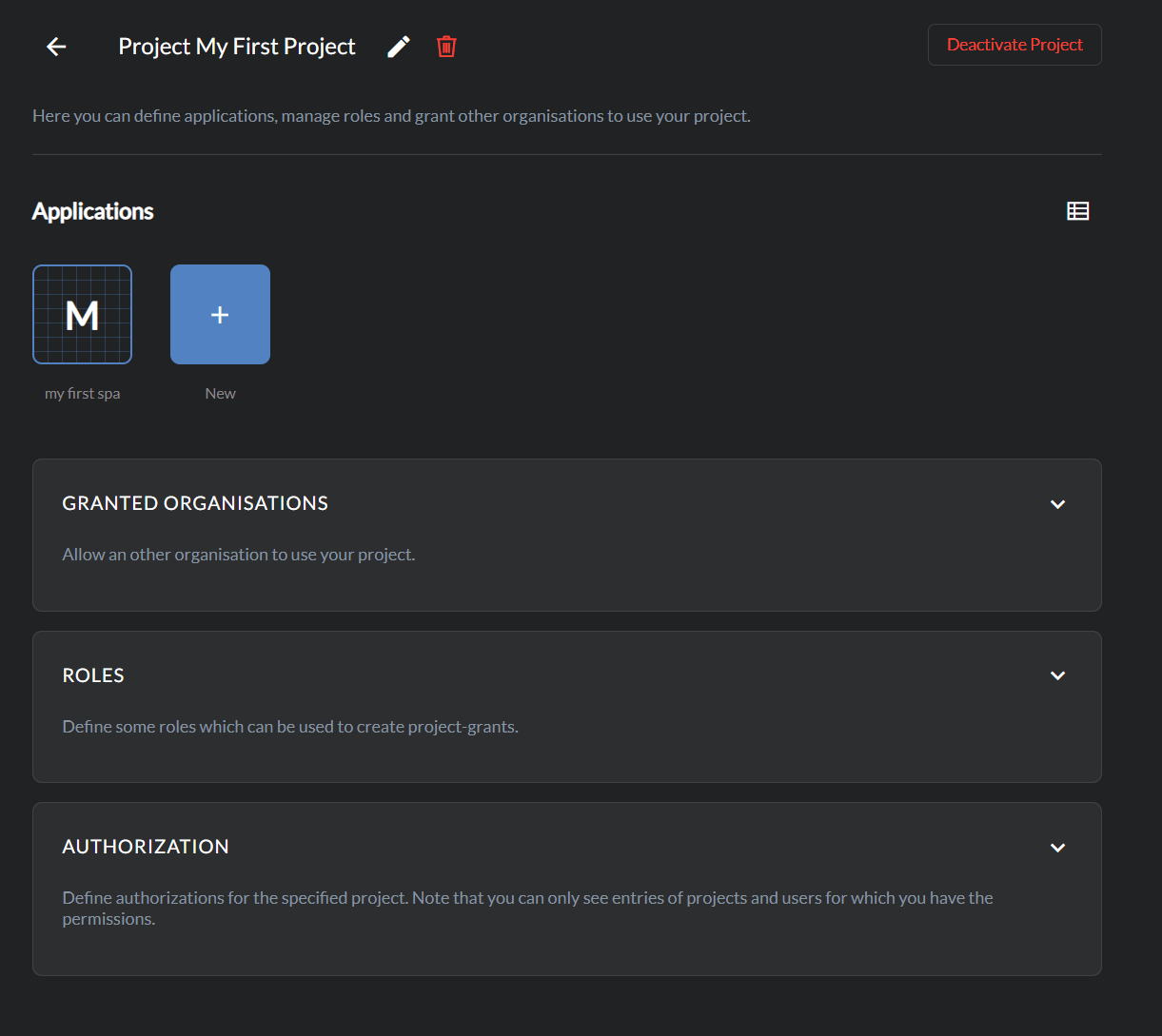
Task: Expand the Authorization chevron arrow
Action: click(x=1057, y=848)
